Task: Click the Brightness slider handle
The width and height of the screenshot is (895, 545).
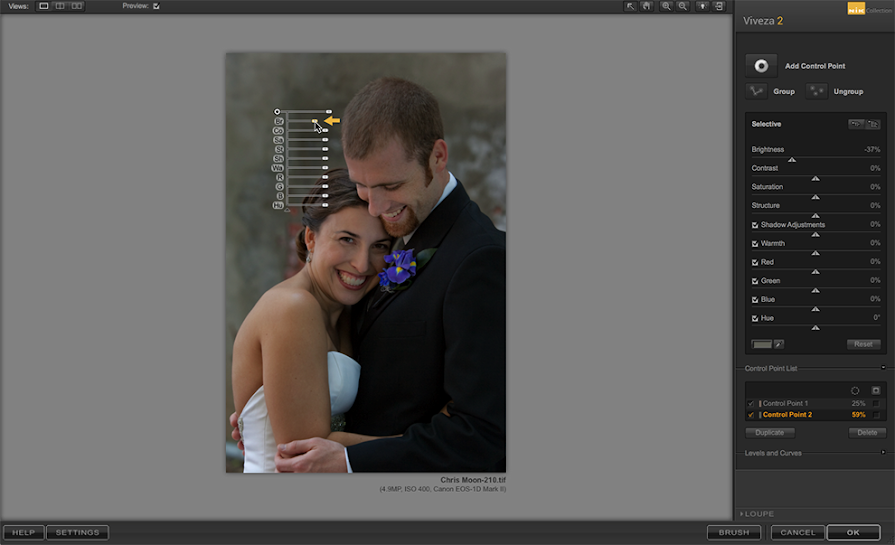Action: tap(792, 159)
